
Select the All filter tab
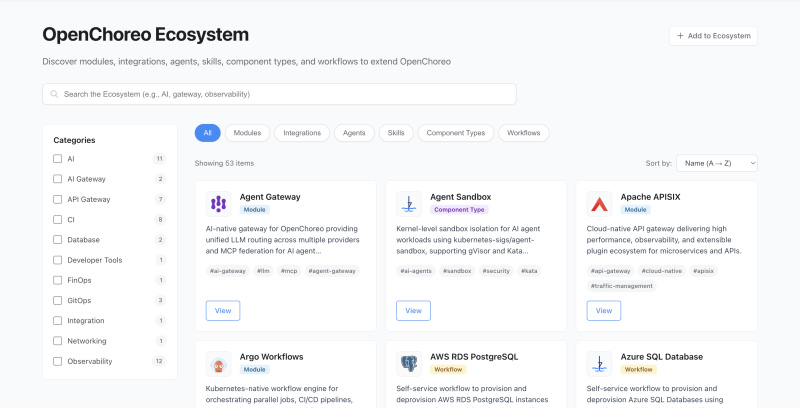208,133
